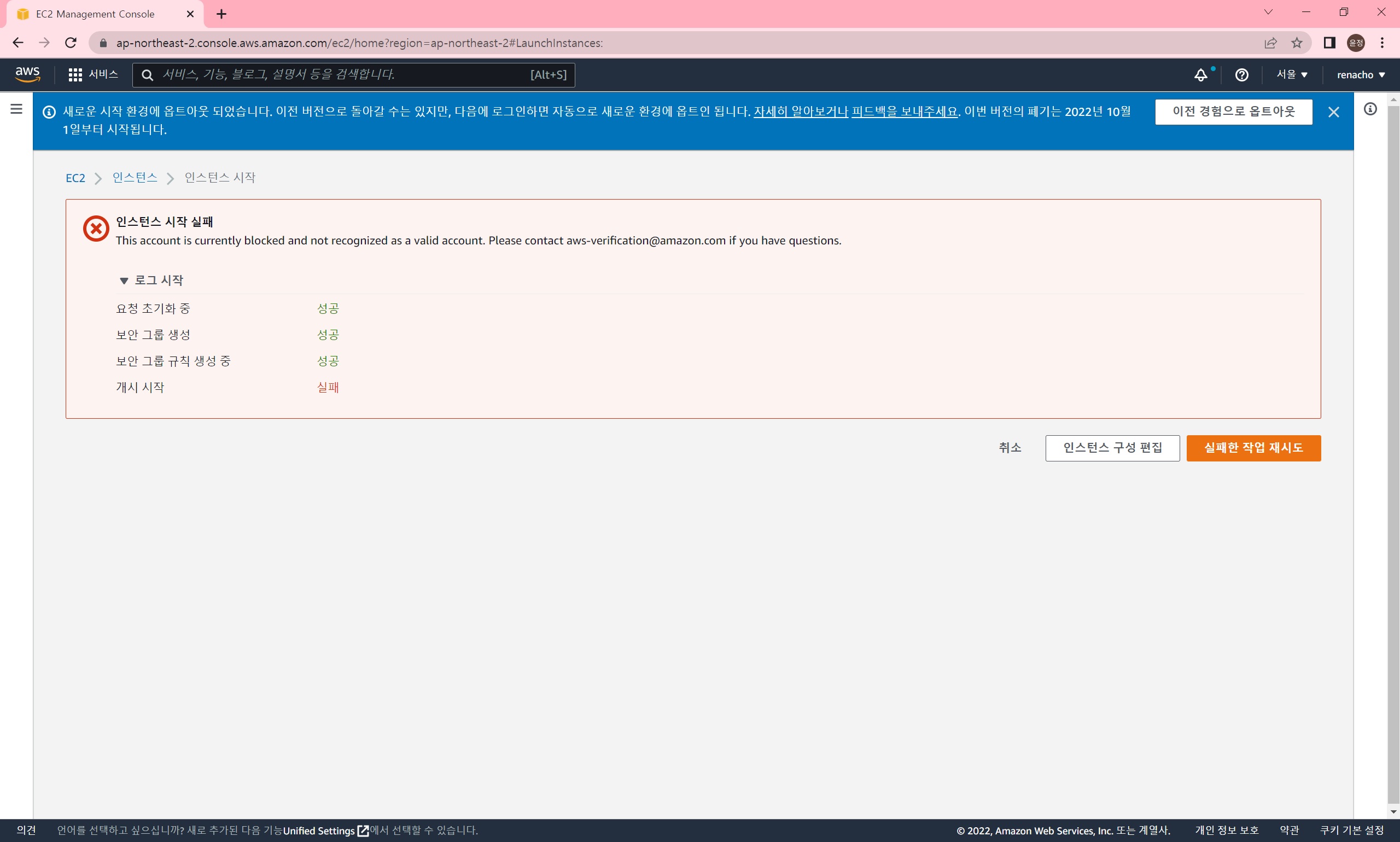Toggle the browser side panel icon

tap(1329, 43)
